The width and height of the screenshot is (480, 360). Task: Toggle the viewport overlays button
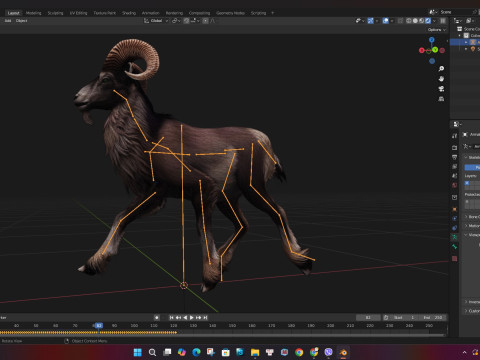(x=386, y=21)
